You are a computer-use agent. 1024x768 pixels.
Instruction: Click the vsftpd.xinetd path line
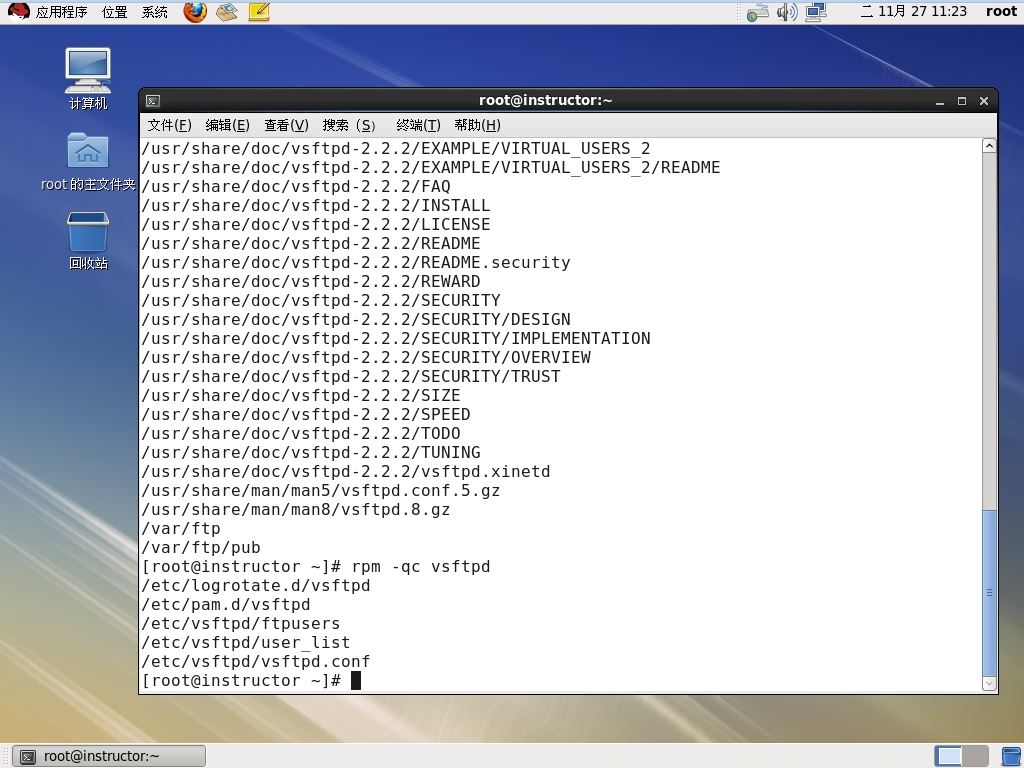[x=346, y=472]
